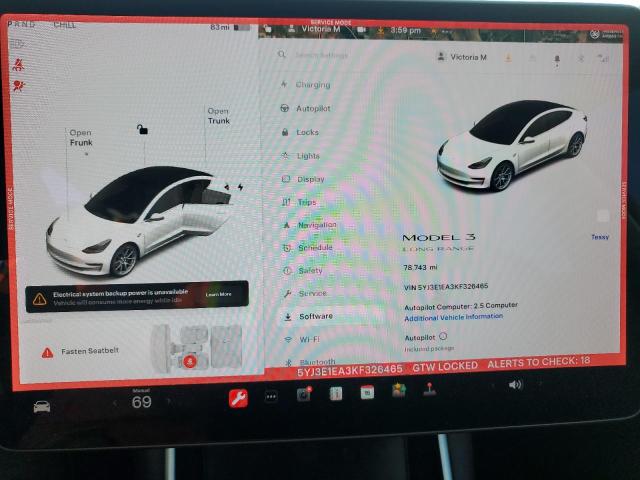The height and width of the screenshot is (480, 640).
Task: Open the dashcam camera app in dock
Action: pos(303,394)
